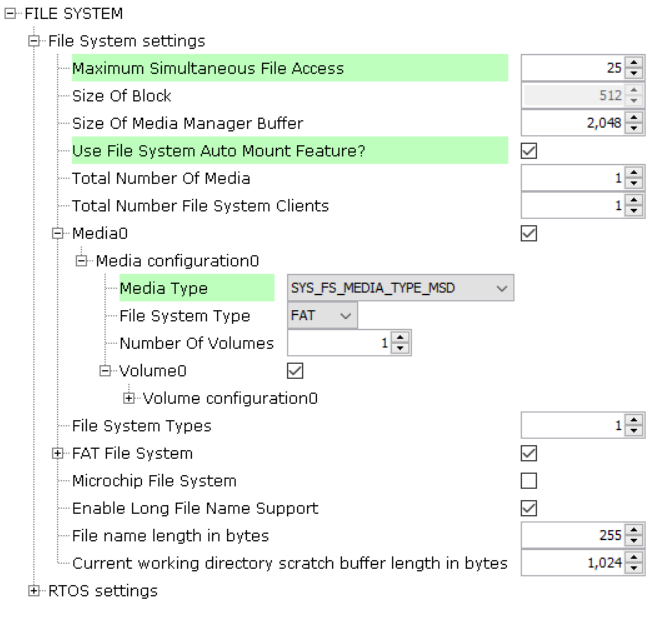
Task: Expand Volume configuration0 node
Action: pyautogui.click(x=131, y=398)
